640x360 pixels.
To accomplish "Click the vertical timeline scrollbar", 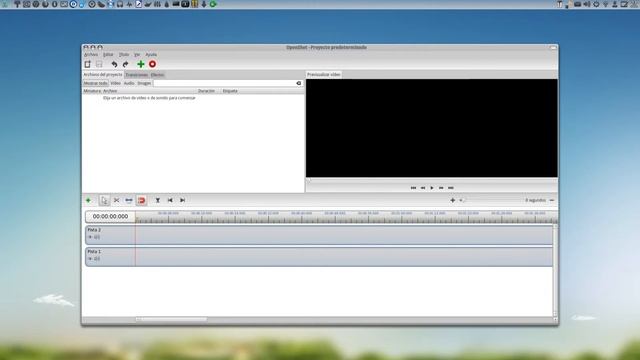I will (555, 270).
